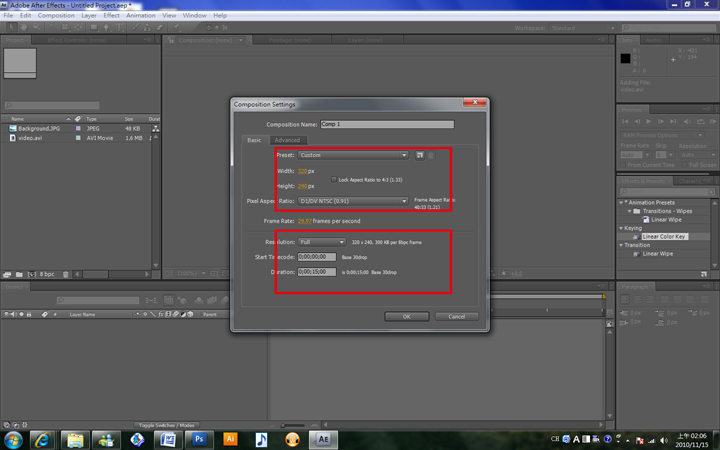Select the Hand tool
720x450 pixels.
coord(24,28)
